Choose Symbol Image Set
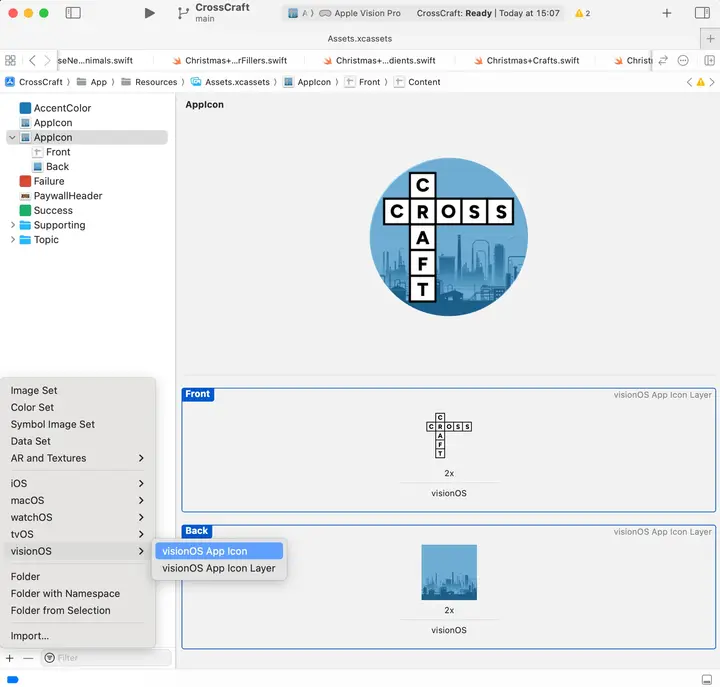The width and height of the screenshot is (720, 687). point(78,425)
